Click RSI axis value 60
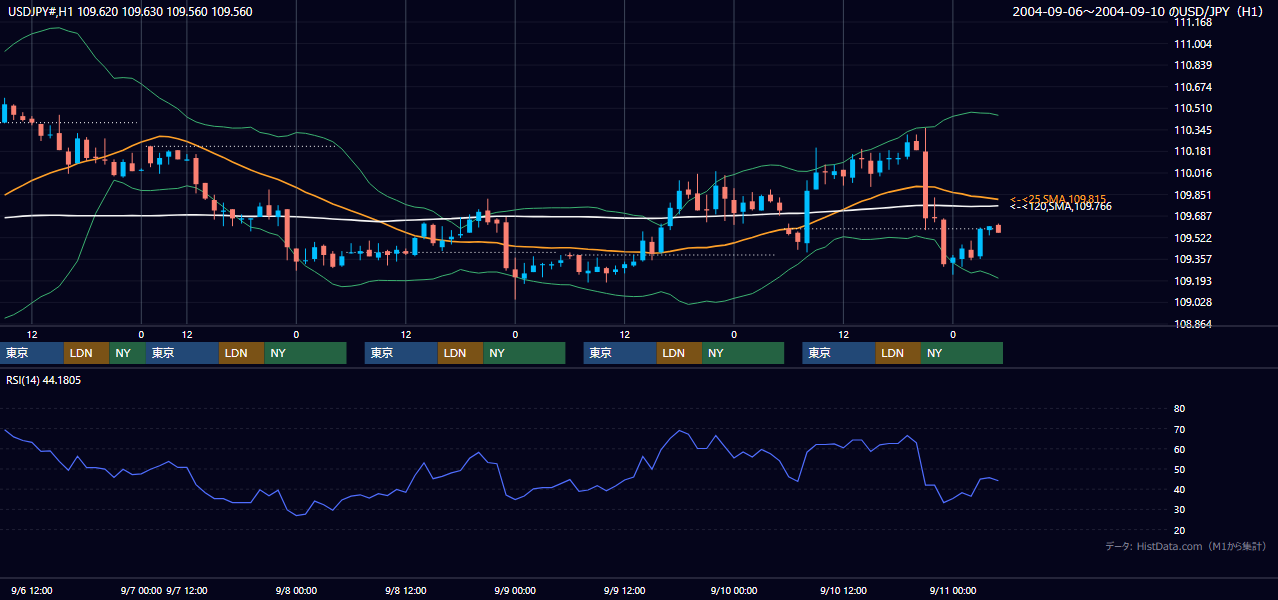Screen dimensions: 1278x600 (1179, 449)
